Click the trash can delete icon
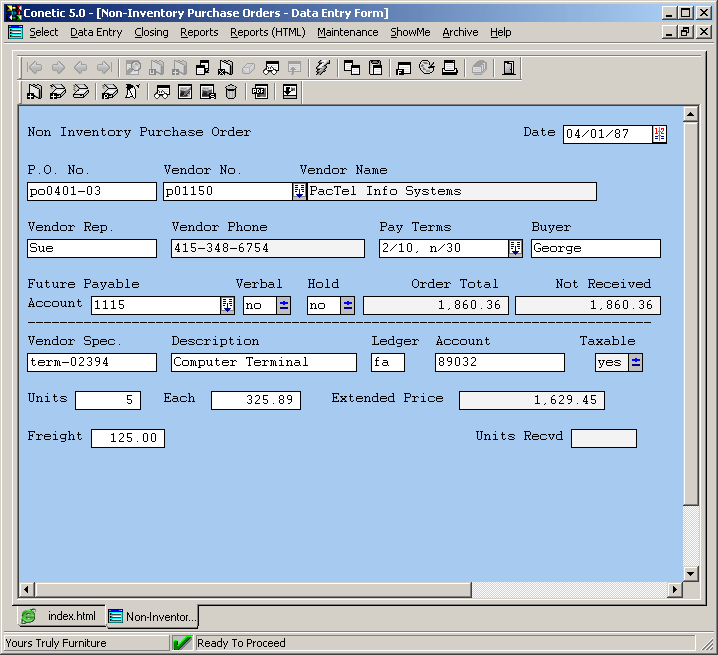Viewport: 718px width, 655px height. point(231,92)
